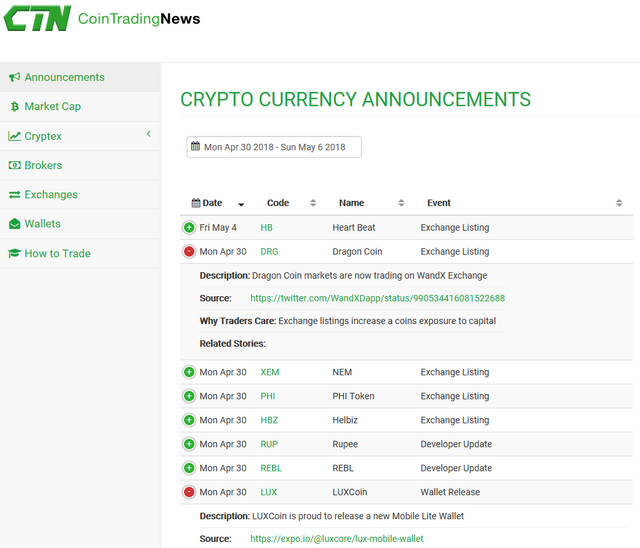Expand the Heart Beat row details

[x=189, y=227]
